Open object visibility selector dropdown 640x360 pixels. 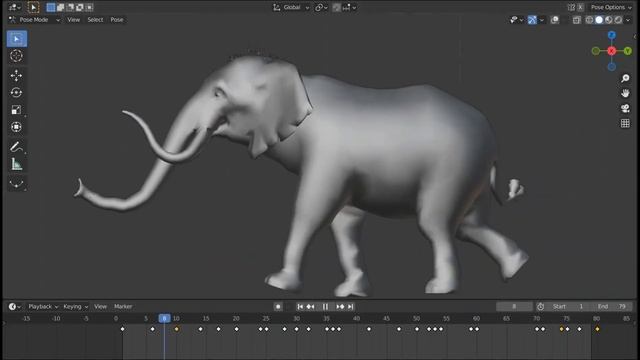(x=516, y=20)
